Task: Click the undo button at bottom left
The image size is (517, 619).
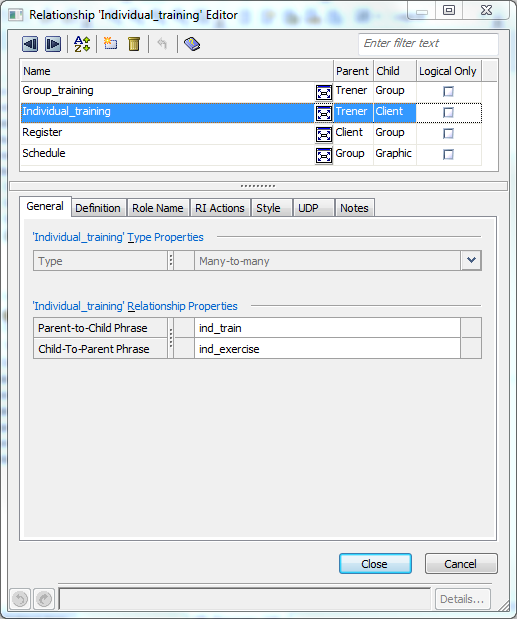Action: 20,599
